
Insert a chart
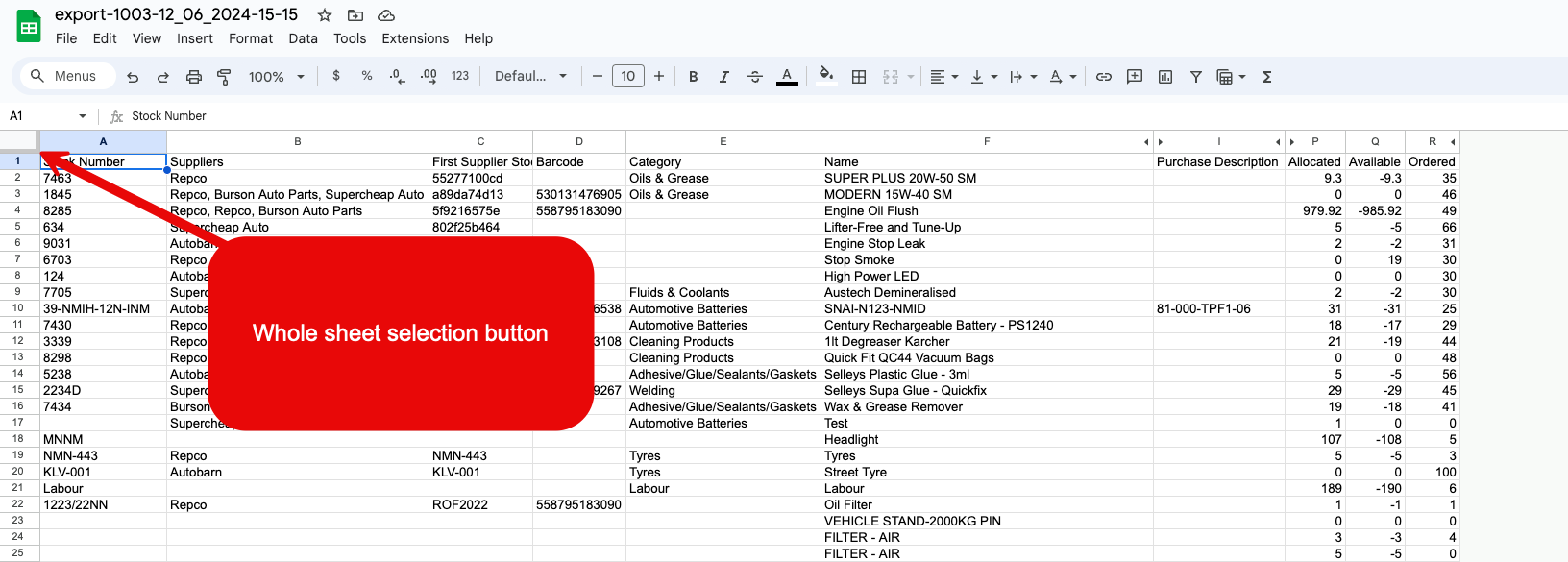[1165, 77]
